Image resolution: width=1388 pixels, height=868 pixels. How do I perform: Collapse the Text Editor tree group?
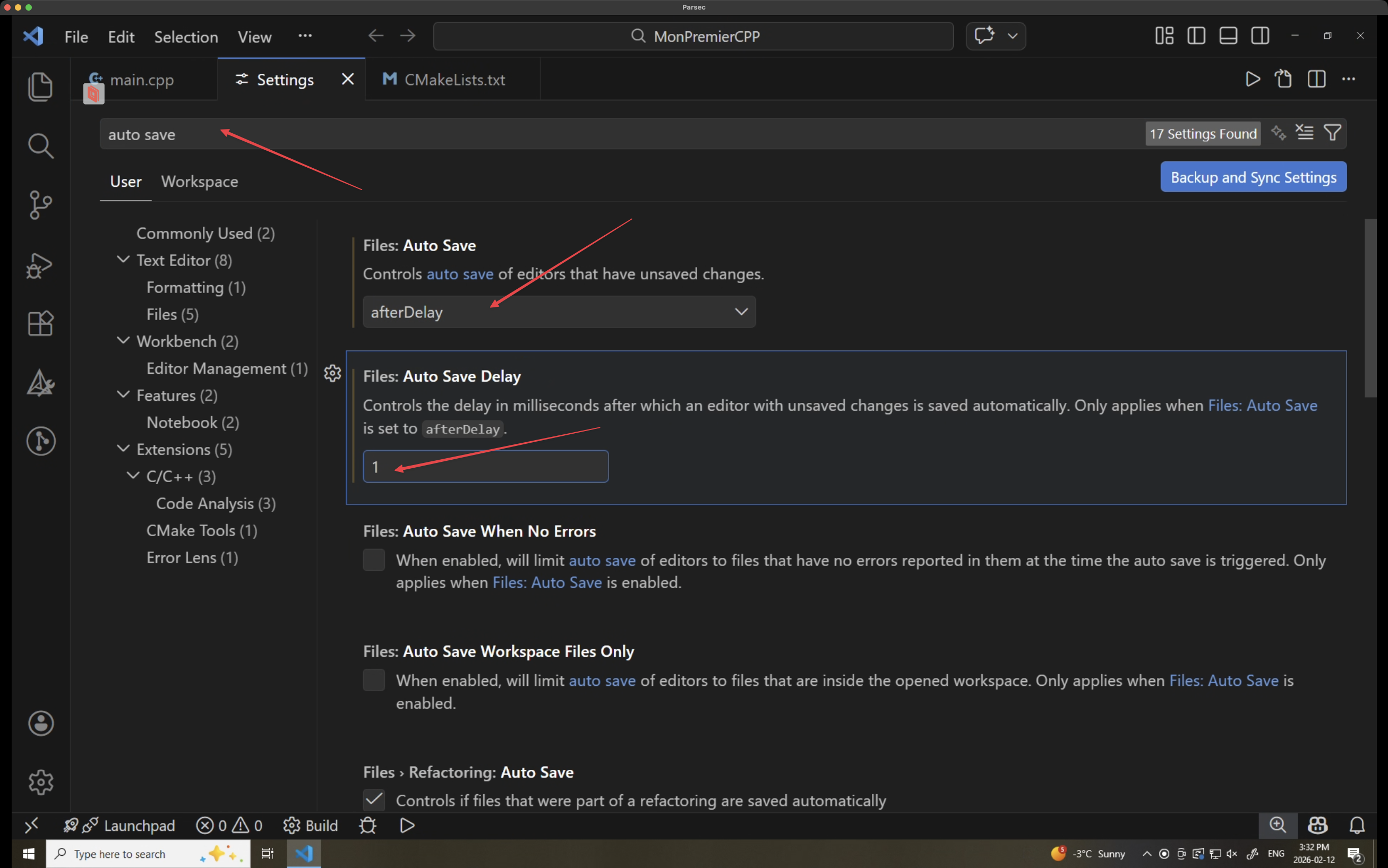coord(123,260)
